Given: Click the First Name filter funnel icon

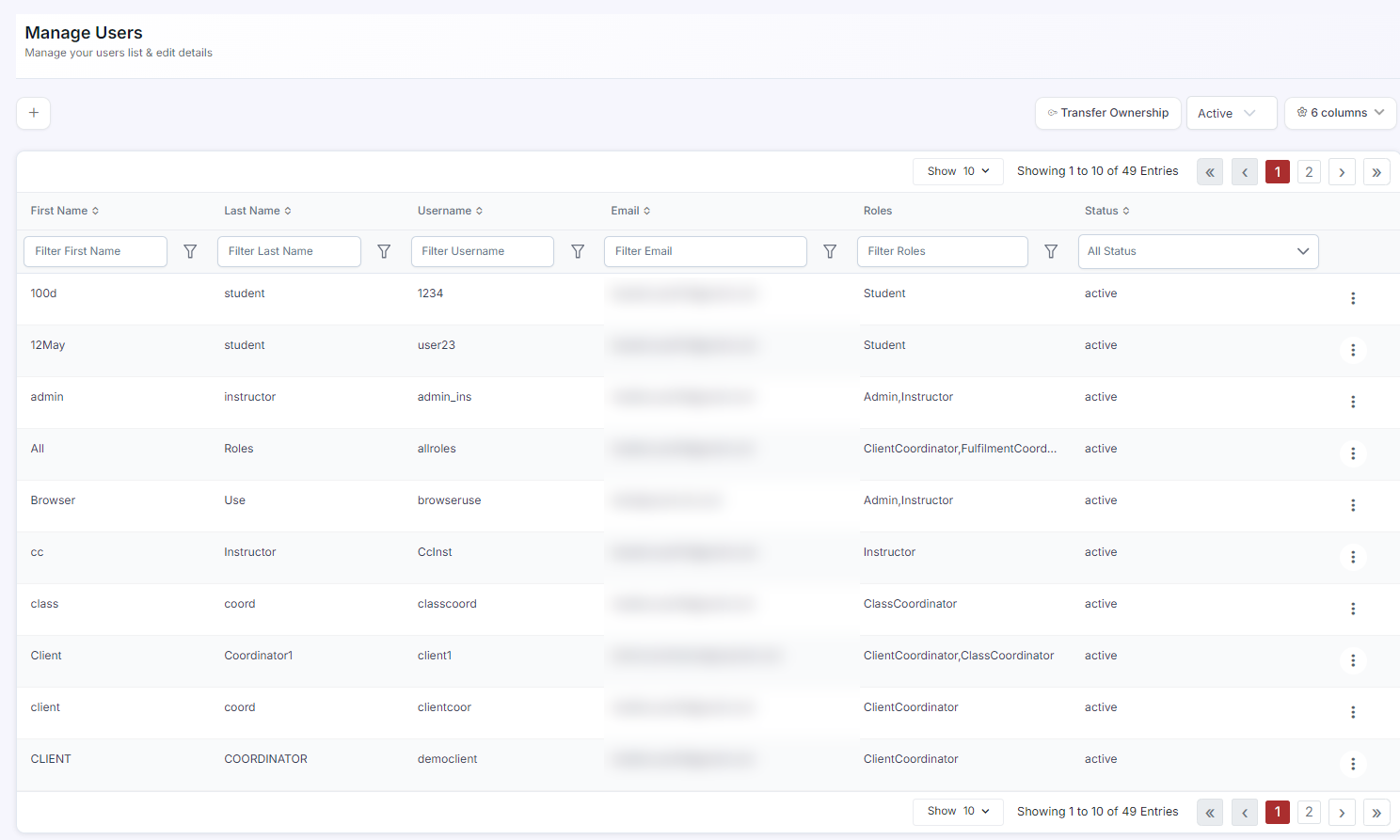Looking at the screenshot, I should pos(190,251).
